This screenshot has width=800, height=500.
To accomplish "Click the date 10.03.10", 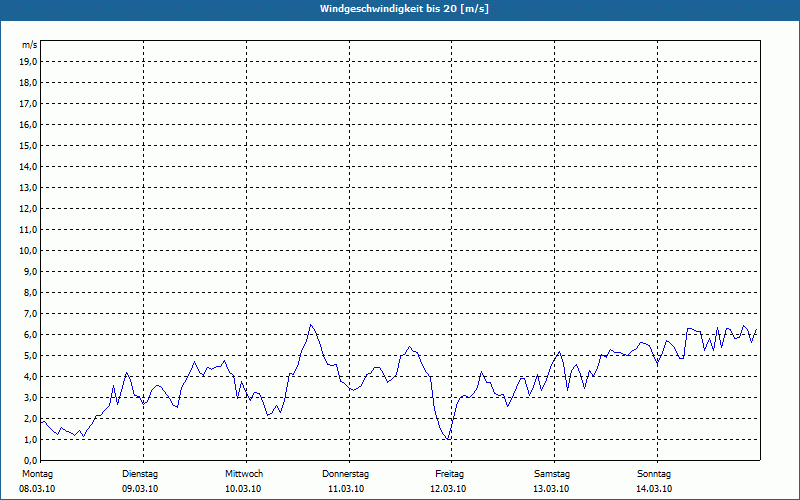I will (243, 489).
